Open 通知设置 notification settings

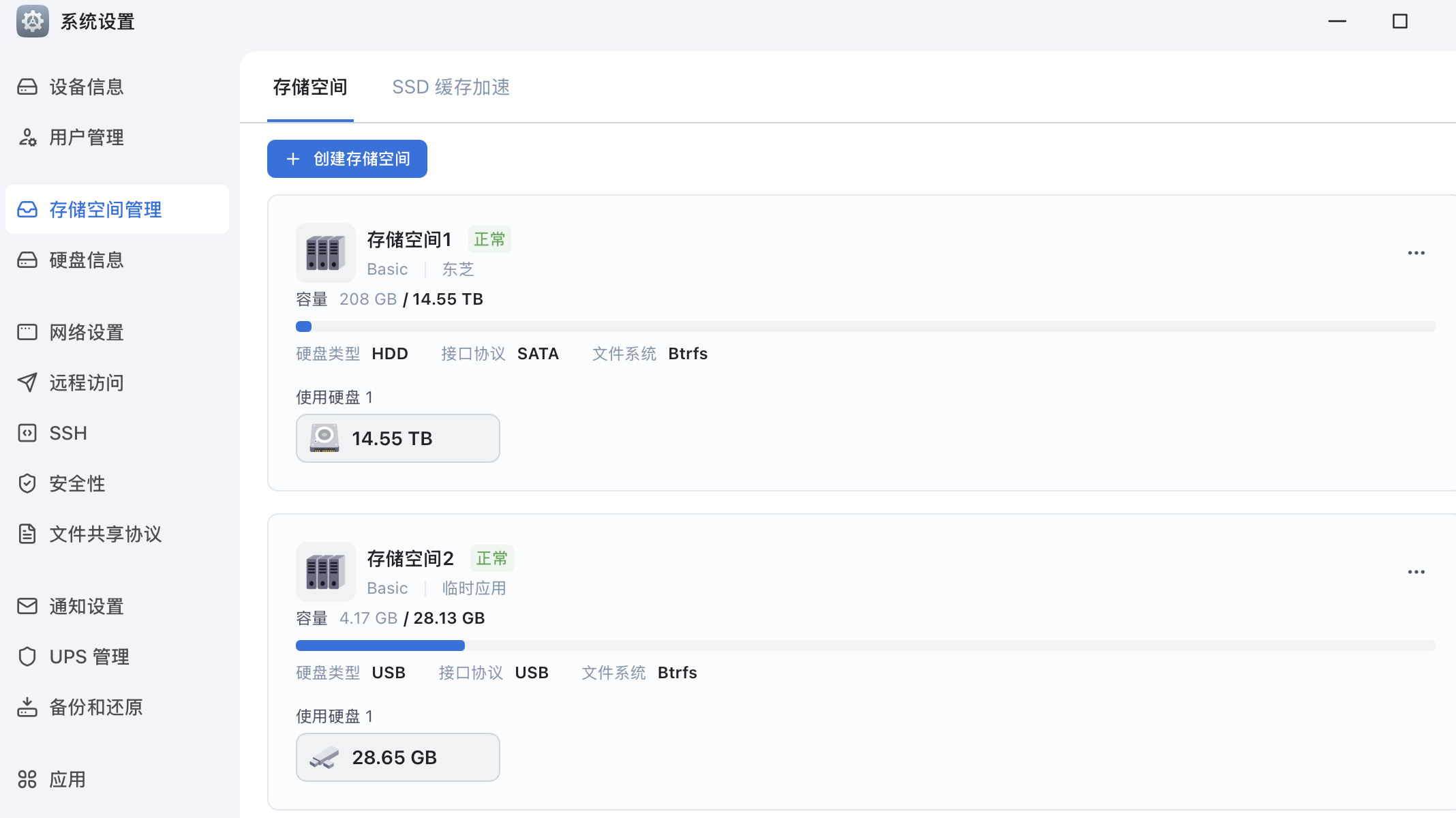117,607
